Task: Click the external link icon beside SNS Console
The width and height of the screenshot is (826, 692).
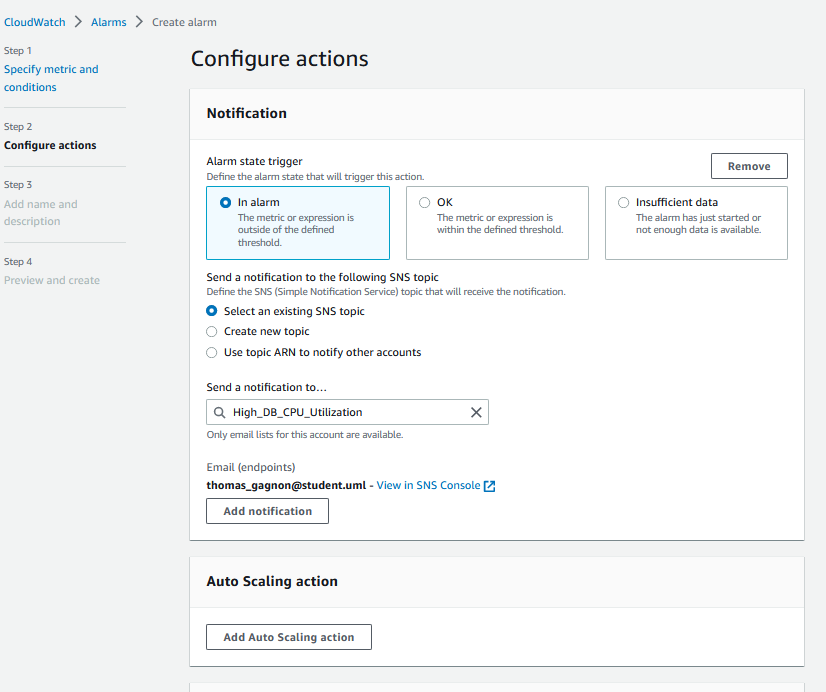Action: click(489, 486)
